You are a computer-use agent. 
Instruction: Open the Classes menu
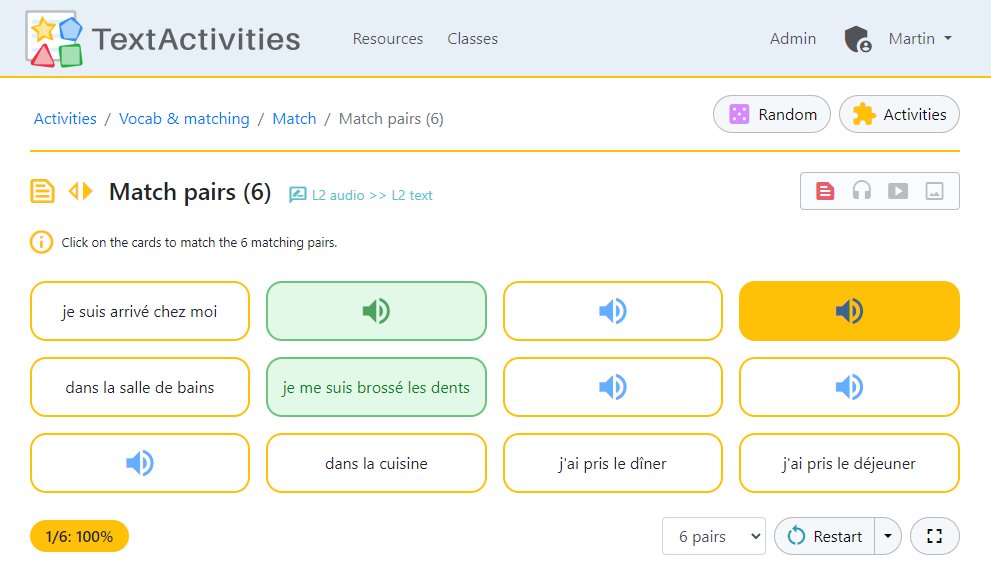coord(472,39)
